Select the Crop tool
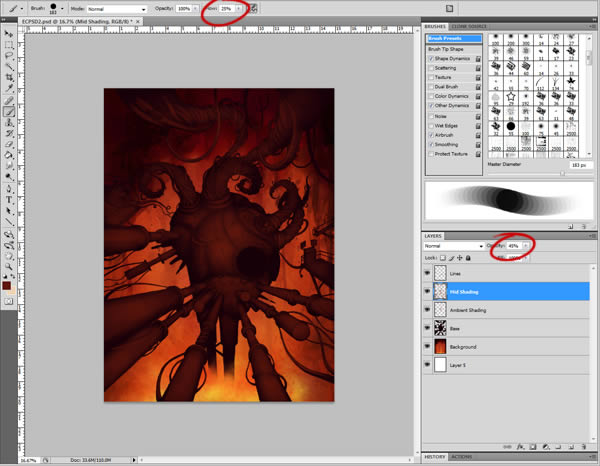The image size is (600, 466). tap(8, 78)
